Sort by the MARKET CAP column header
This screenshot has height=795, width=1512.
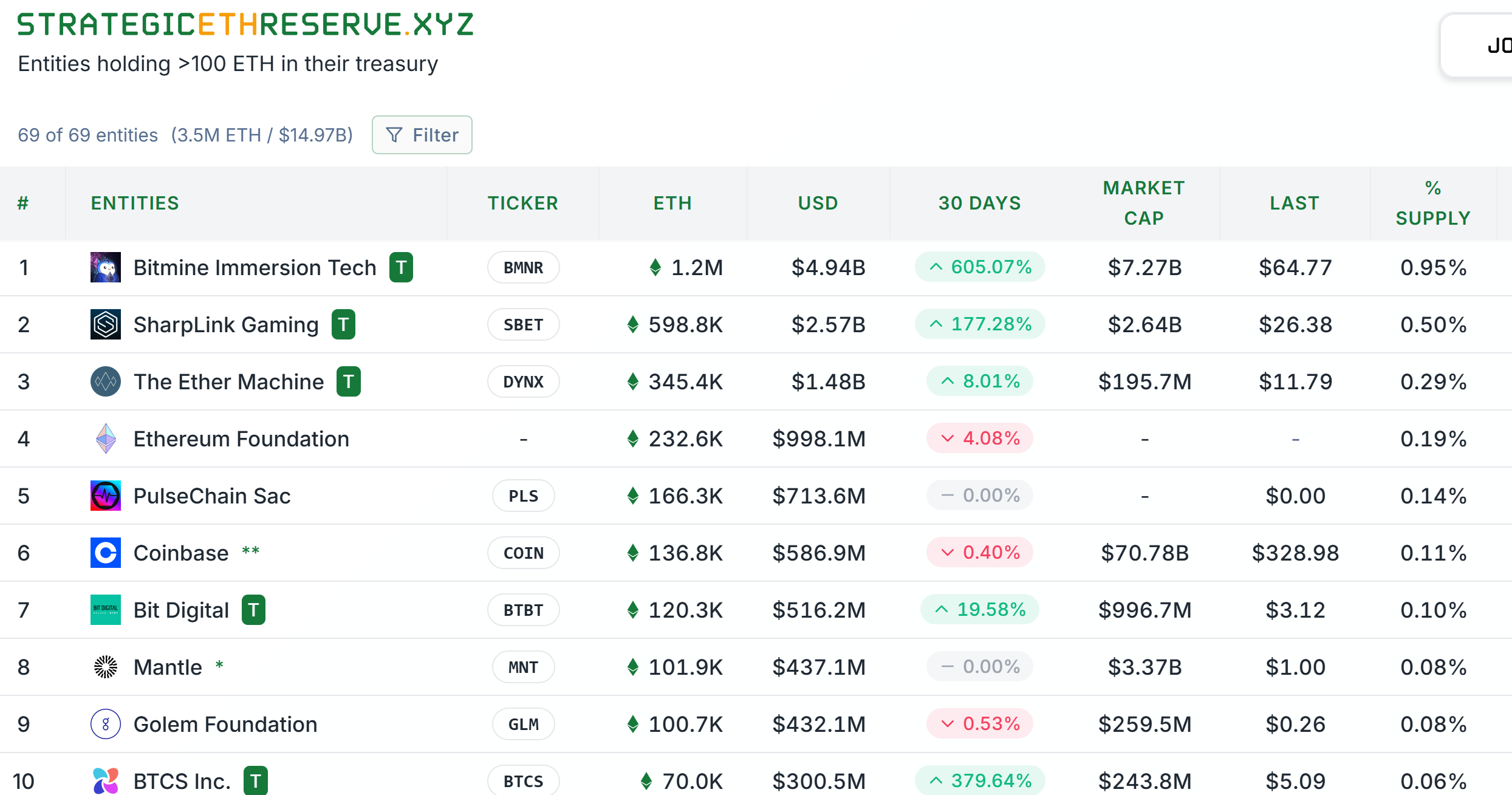pyautogui.click(x=1144, y=203)
